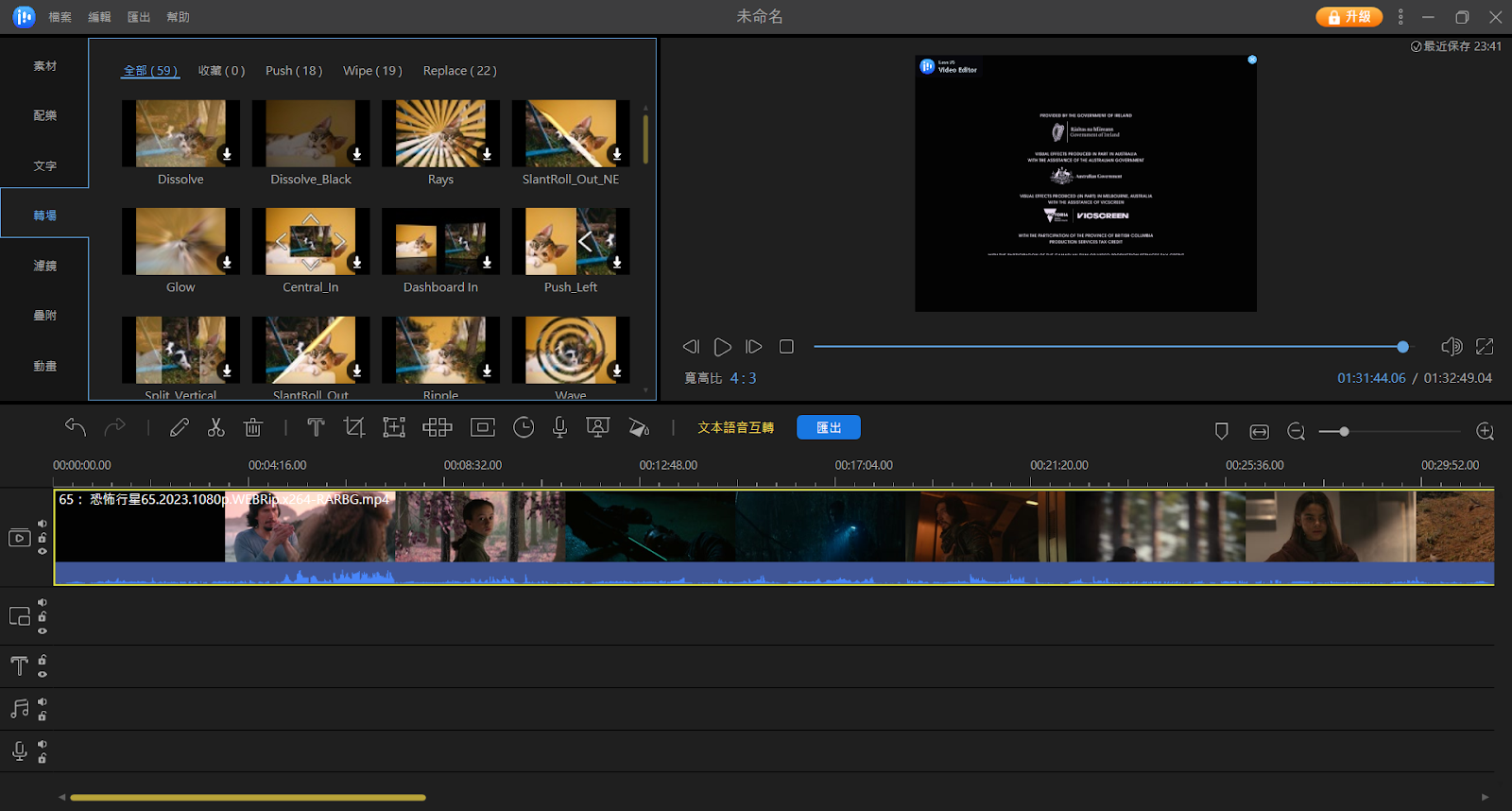Click the Zoom/selection frame tool icon
1512x811 pixels.
point(394,427)
